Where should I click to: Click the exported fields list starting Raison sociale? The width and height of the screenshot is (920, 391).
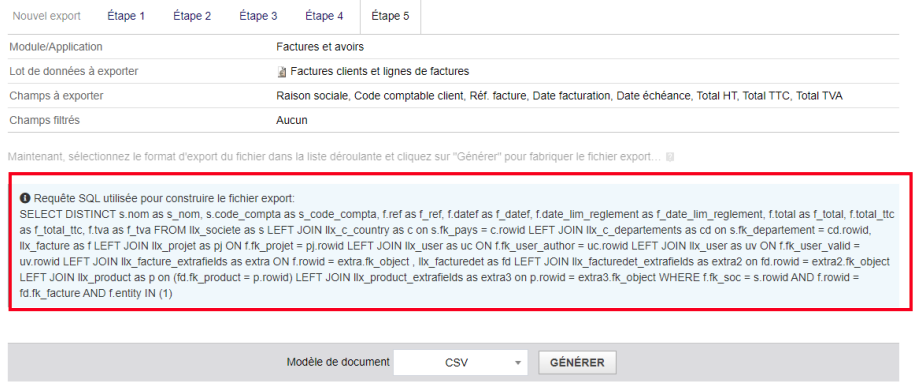coord(559,96)
